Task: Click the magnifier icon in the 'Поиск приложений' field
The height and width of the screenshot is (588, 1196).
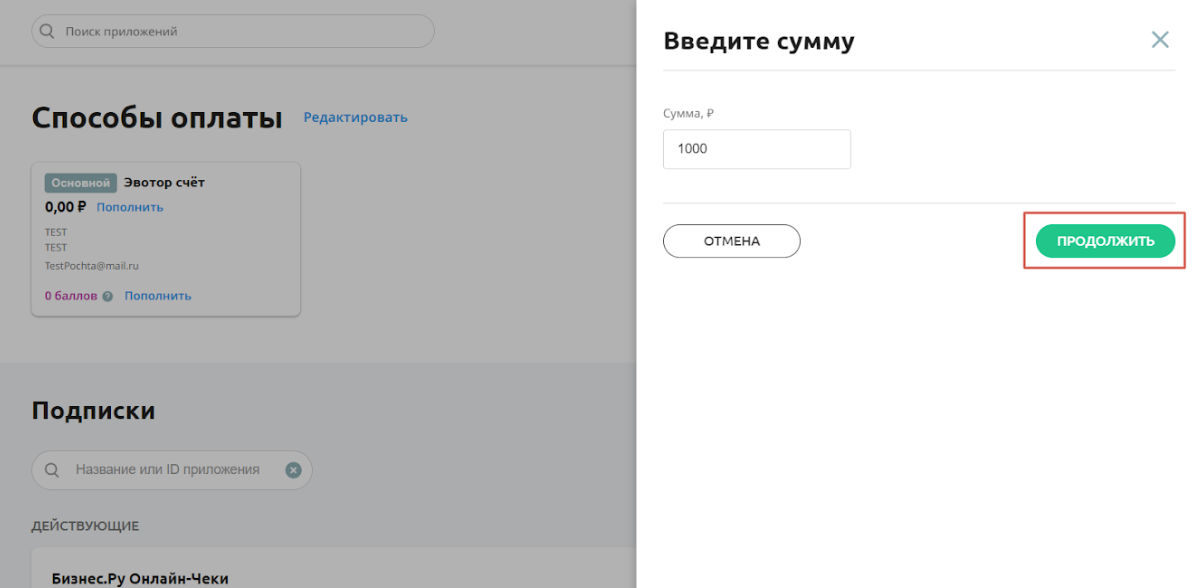Action: 47,32
